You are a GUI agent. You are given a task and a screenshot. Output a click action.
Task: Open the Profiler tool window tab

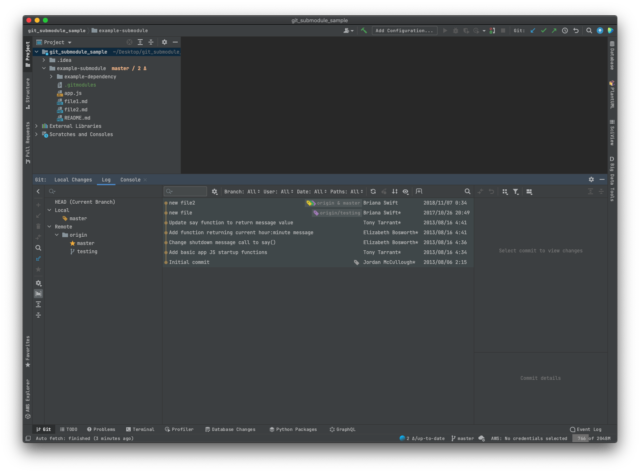tap(179, 429)
